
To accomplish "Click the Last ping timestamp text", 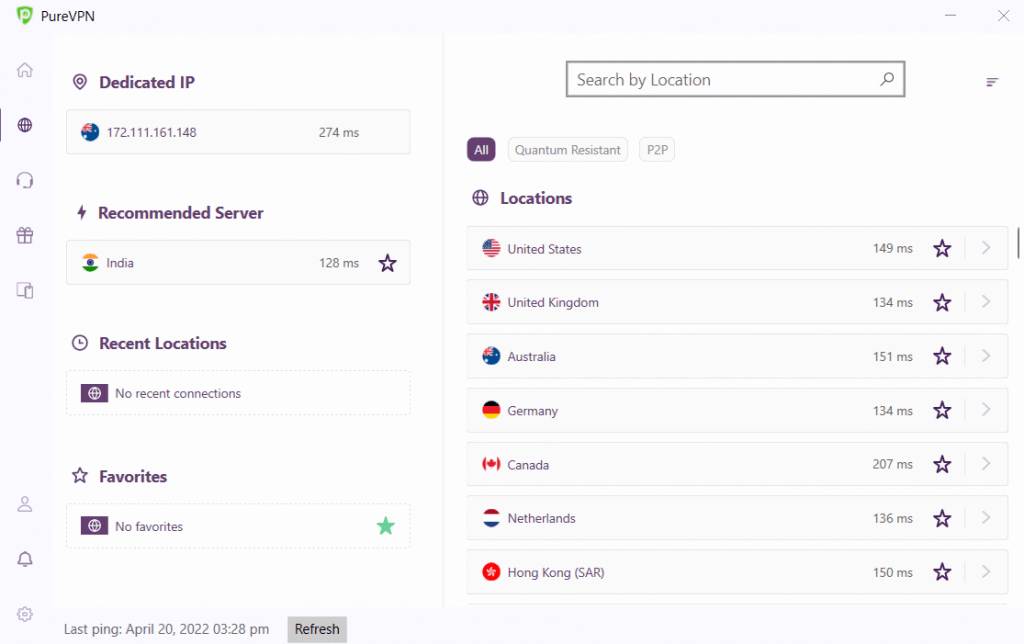I will [x=166, y=629].
